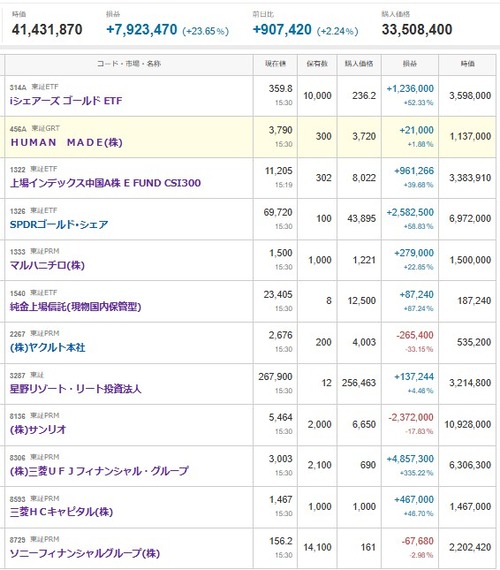Click profit value +21,000
Image resolution: width=500 pixels, height=570 pixels.
coord(417,130)
